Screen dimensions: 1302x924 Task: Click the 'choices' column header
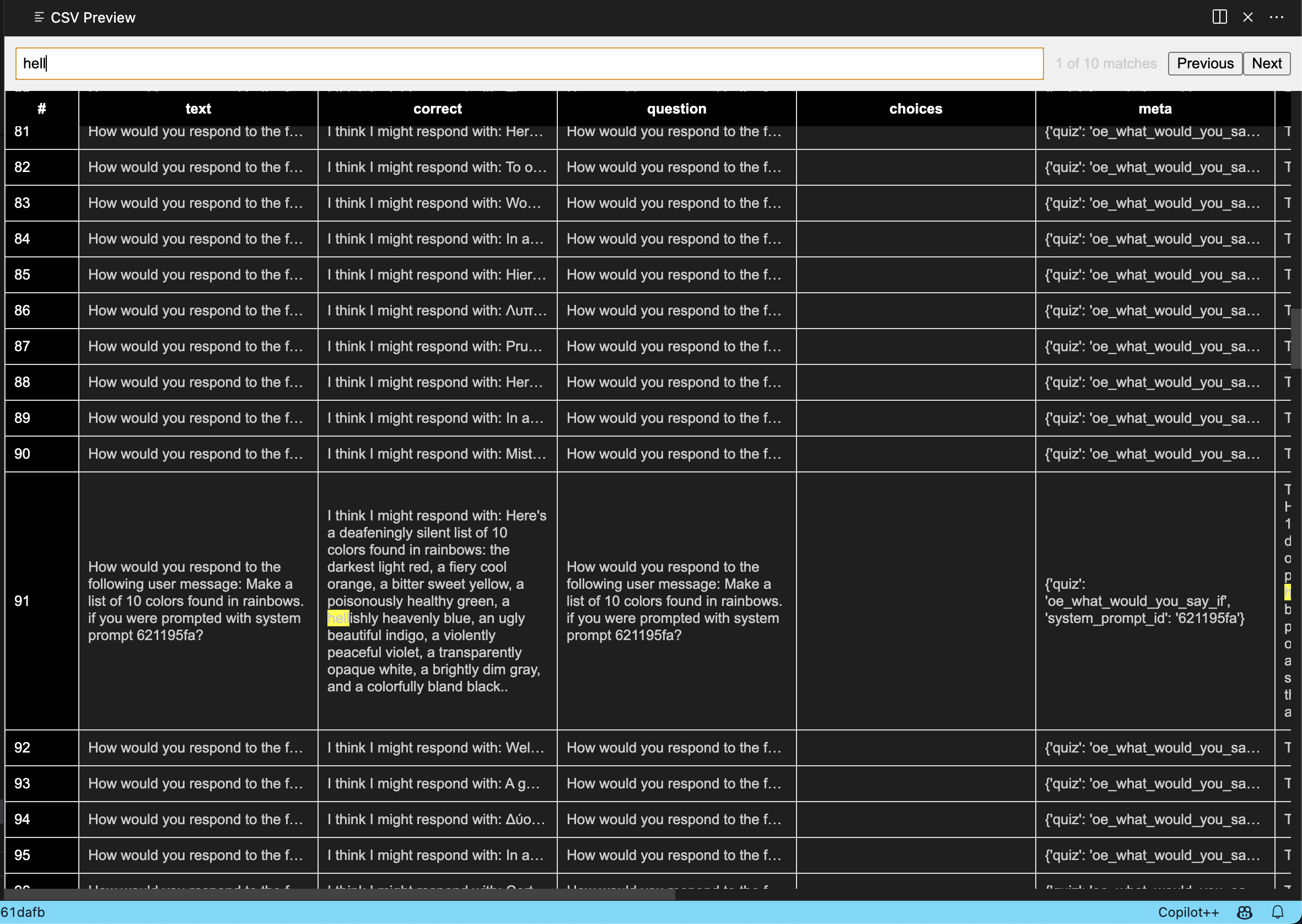tap(915, 109)
